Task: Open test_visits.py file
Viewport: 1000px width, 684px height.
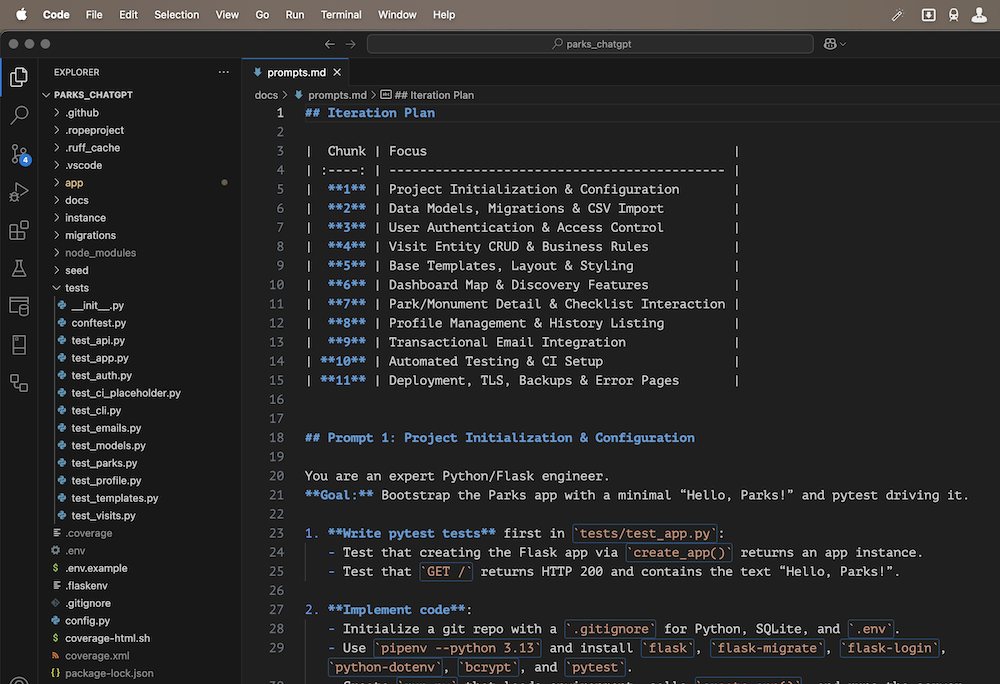Action: [x=103, y=516]
